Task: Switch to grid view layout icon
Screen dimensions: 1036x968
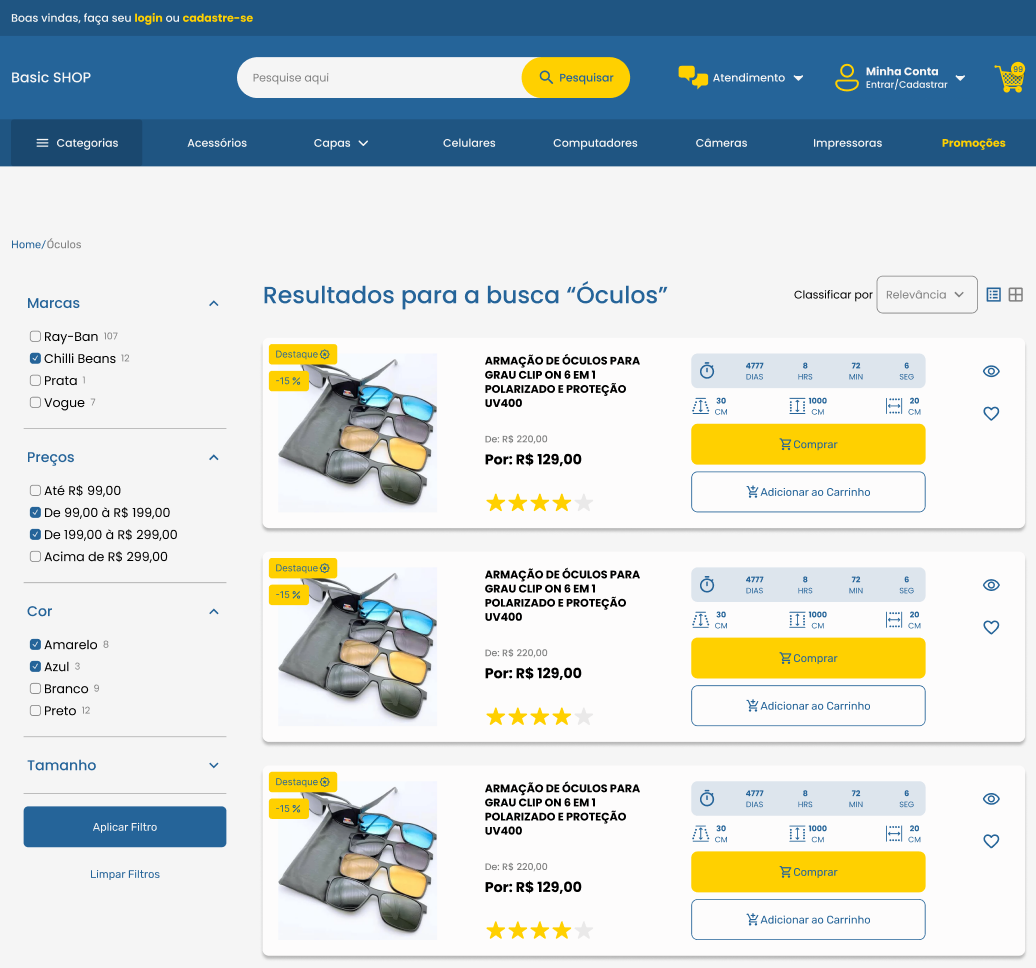Action: (x=1015, y=295)
